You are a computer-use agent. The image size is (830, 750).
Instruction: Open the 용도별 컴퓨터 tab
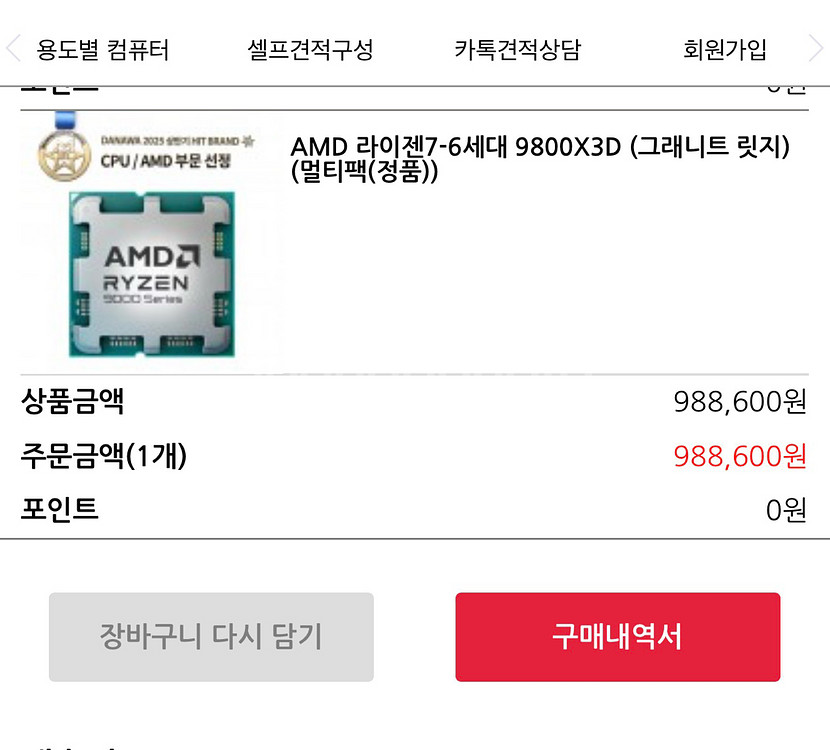[103, 50]
